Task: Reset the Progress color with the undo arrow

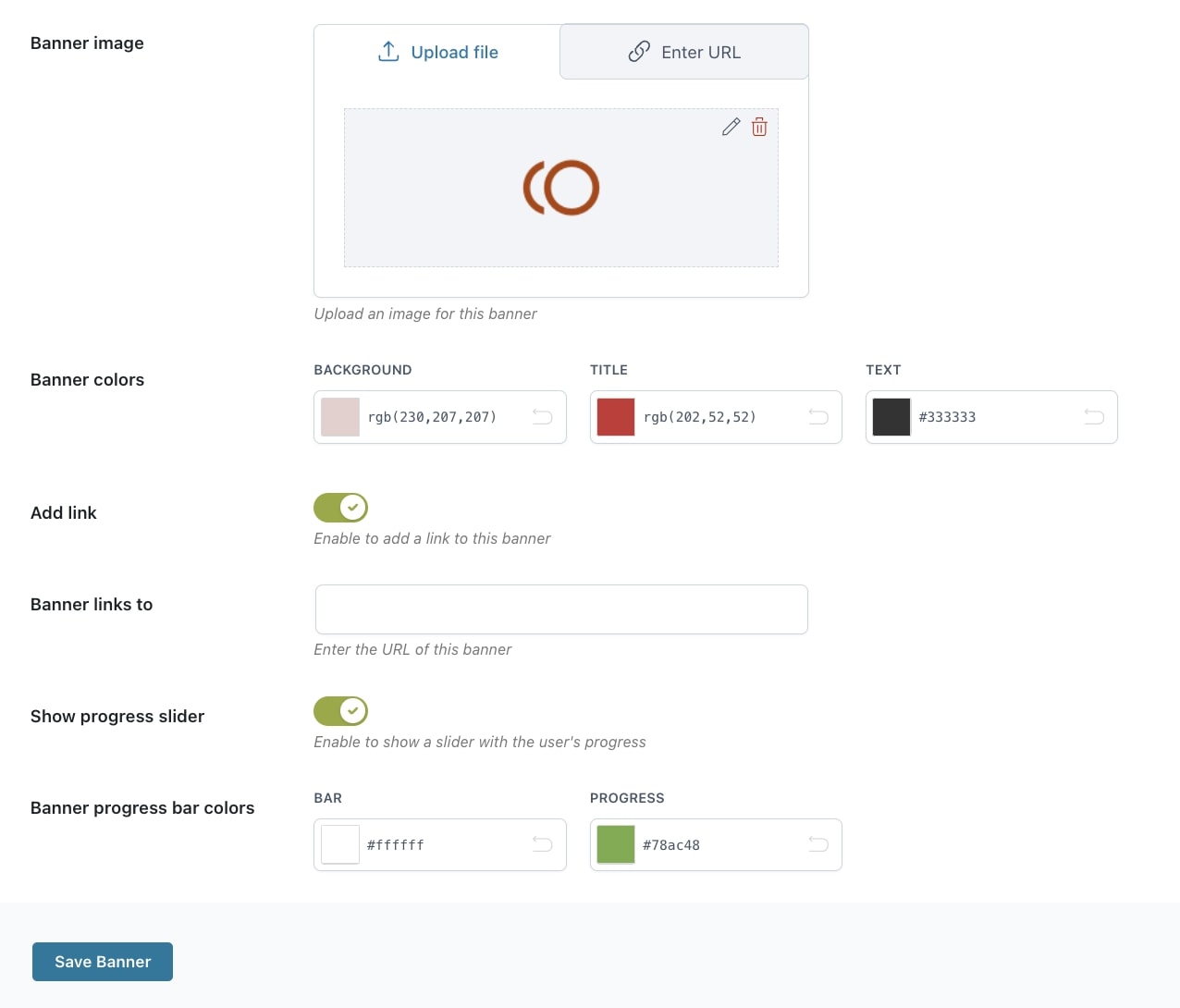Action: tap(818, 844)
